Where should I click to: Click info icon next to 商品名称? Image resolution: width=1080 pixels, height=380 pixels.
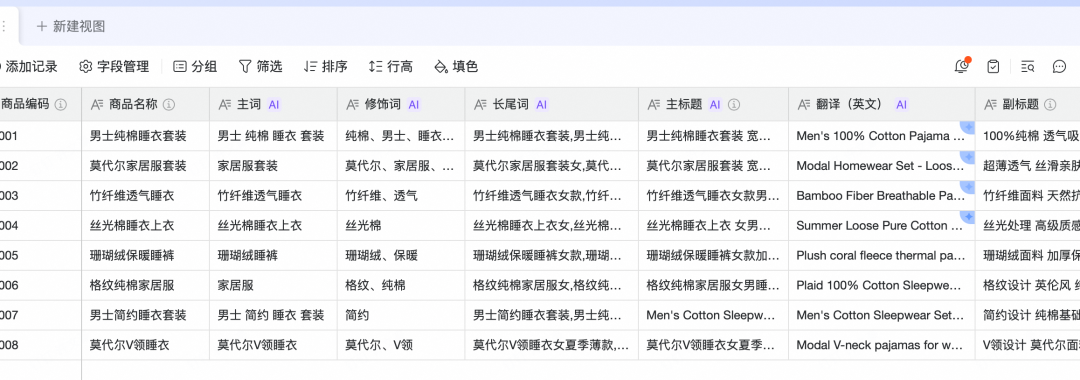(169, 105)
